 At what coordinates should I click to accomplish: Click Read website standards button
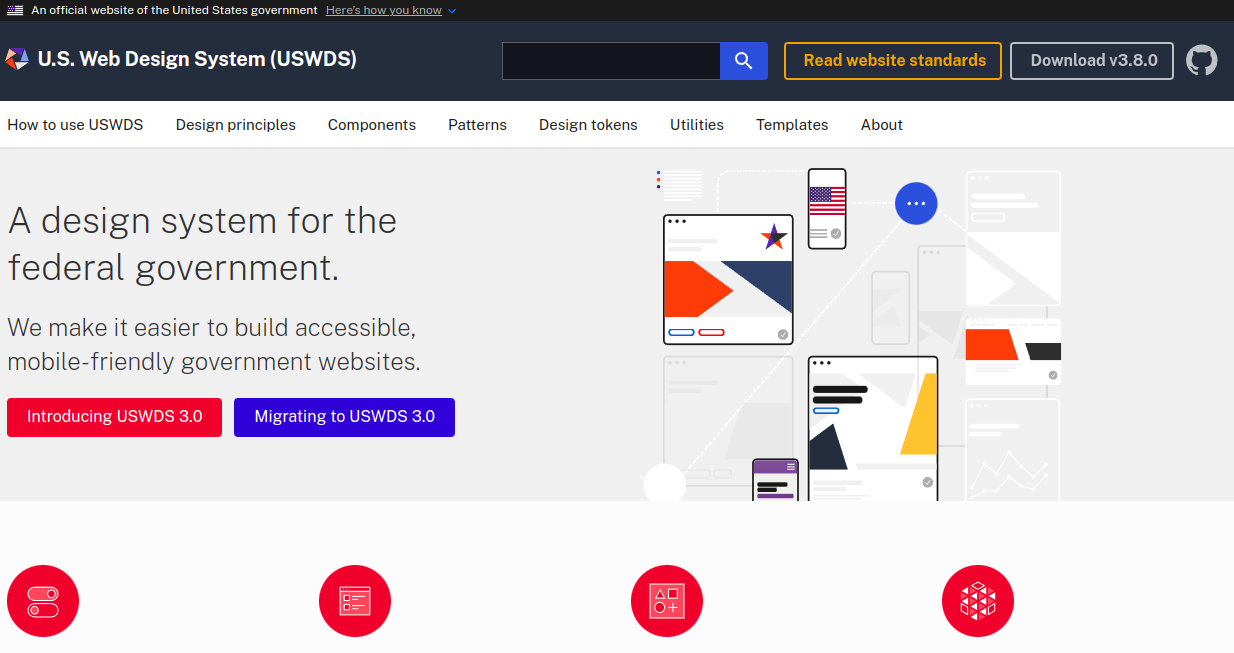click(x=893, y=61)
